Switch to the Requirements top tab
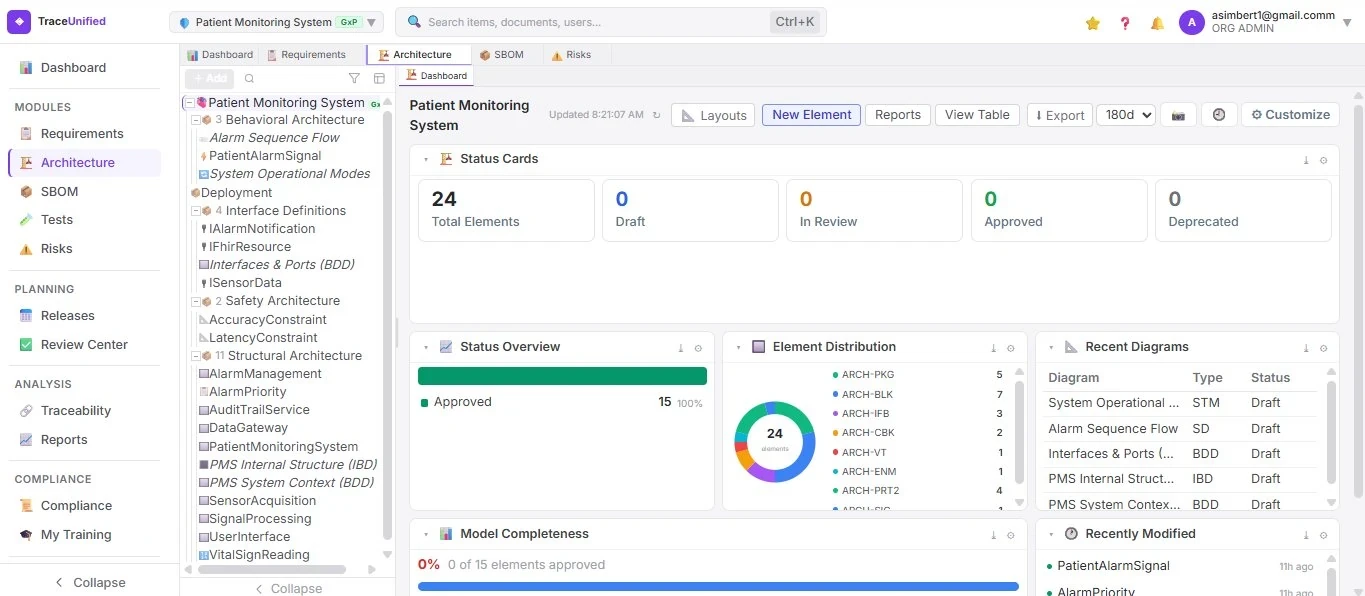The image size is (1365, 596). tap(306, 55)
